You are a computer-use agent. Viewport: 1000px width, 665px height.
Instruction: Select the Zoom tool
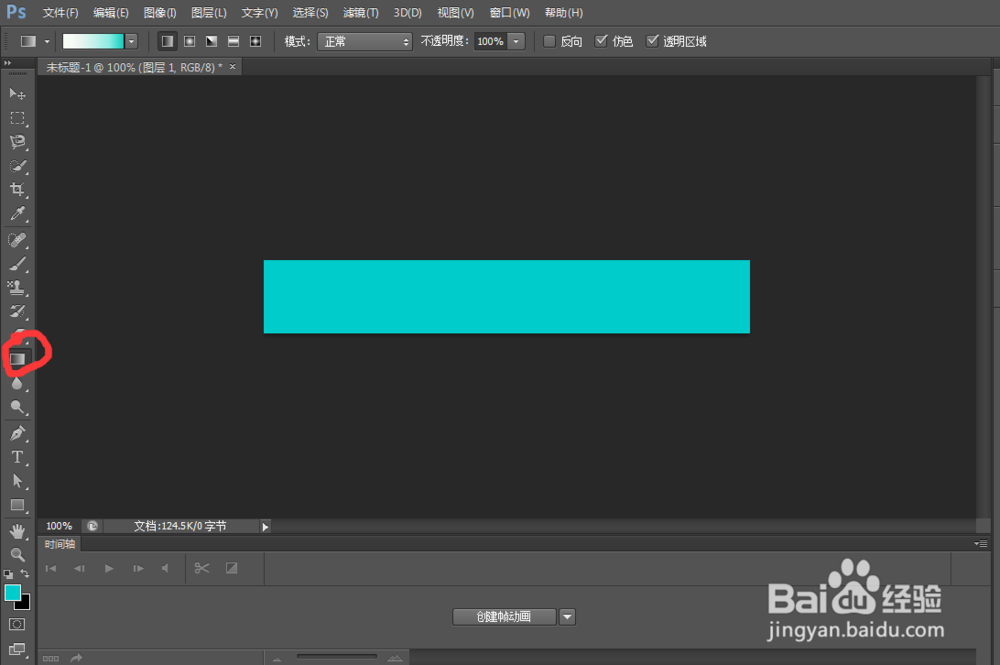coord(17,554)
